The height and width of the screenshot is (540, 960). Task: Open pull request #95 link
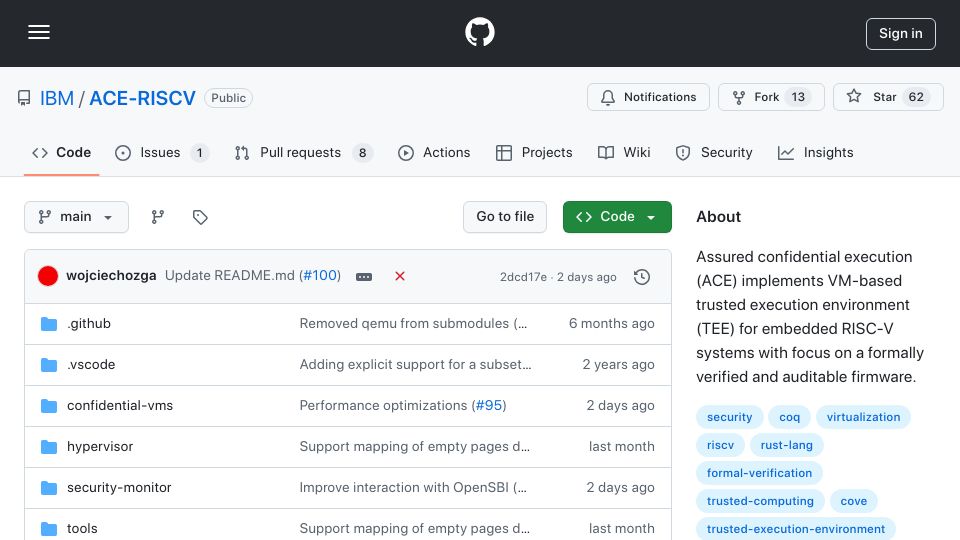pyautogui.click(x=489, y=405)
